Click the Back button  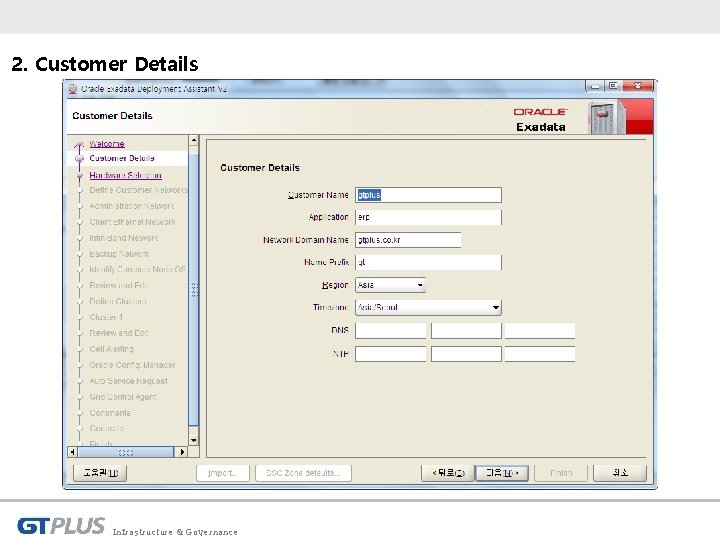point(448,473)
